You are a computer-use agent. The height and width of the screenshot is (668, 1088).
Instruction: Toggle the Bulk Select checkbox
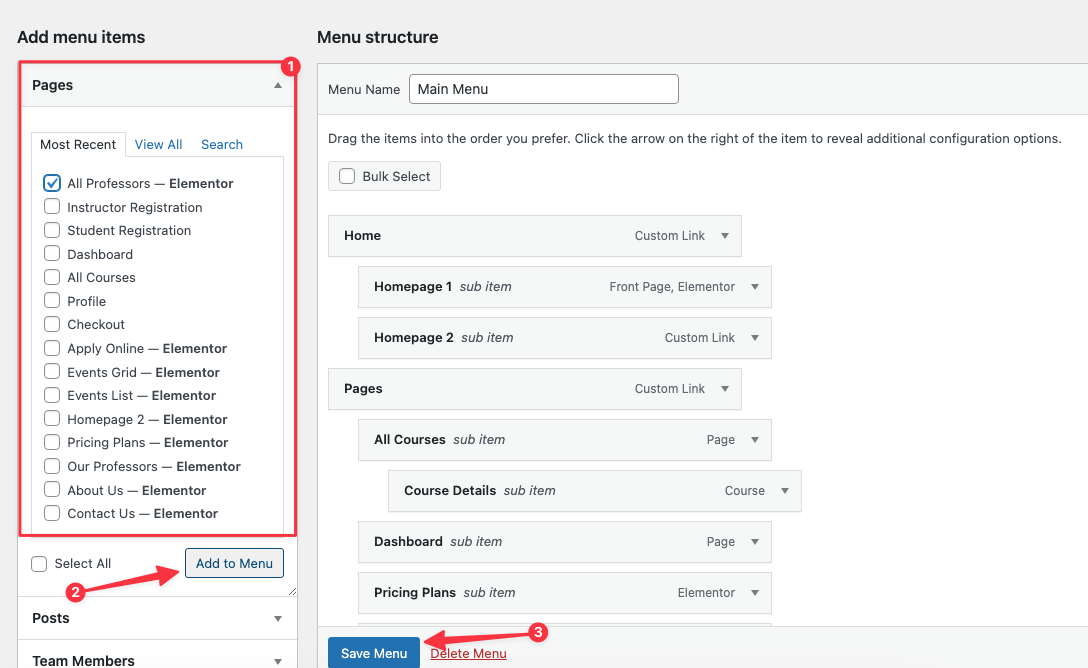[x=347, y=176]
